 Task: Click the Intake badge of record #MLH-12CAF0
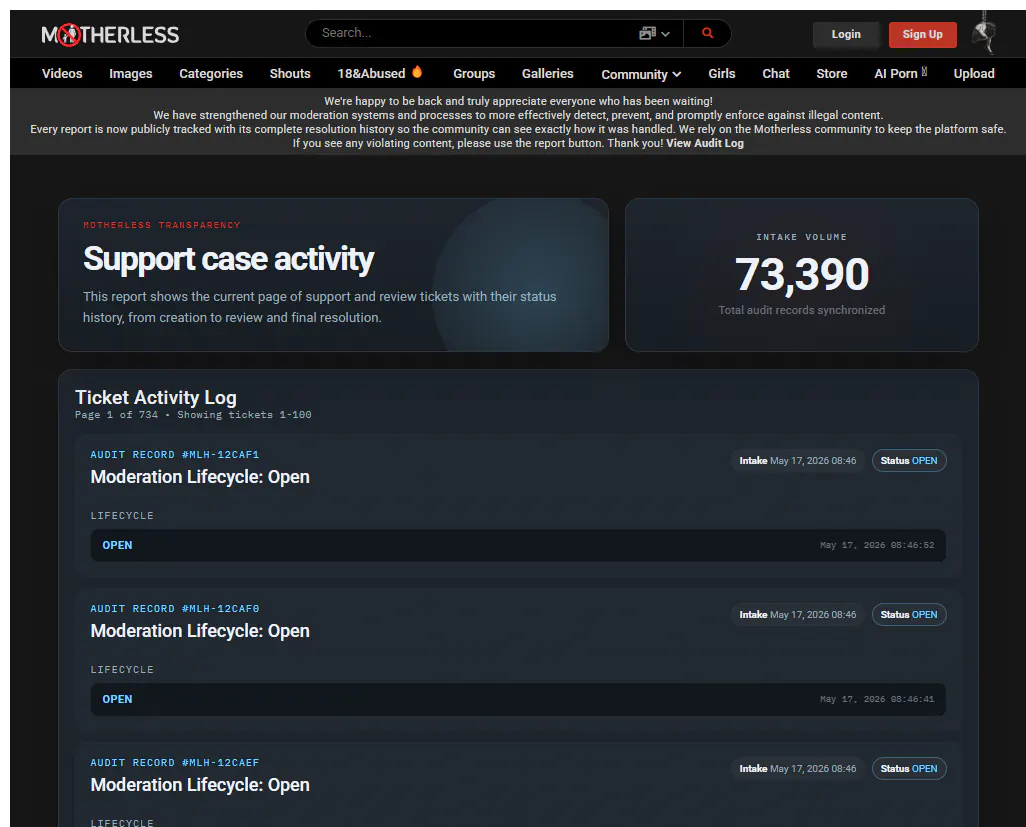[x=798, y=614]
